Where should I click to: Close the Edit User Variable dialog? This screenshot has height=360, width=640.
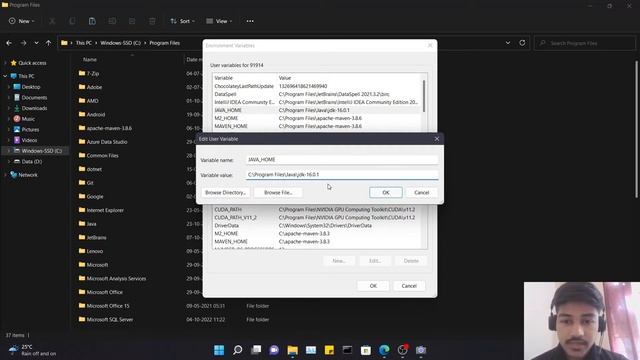coord(437,139)
